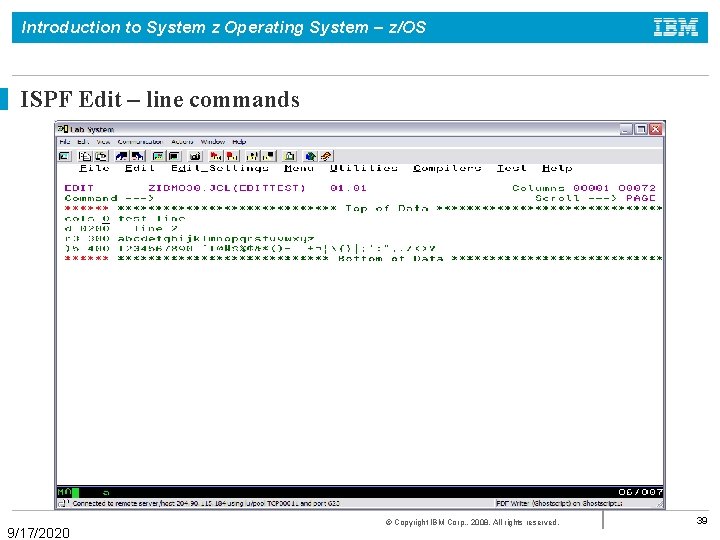Open ISPF Menu action bar choice
720x540 pixels.
pos(299,168)
